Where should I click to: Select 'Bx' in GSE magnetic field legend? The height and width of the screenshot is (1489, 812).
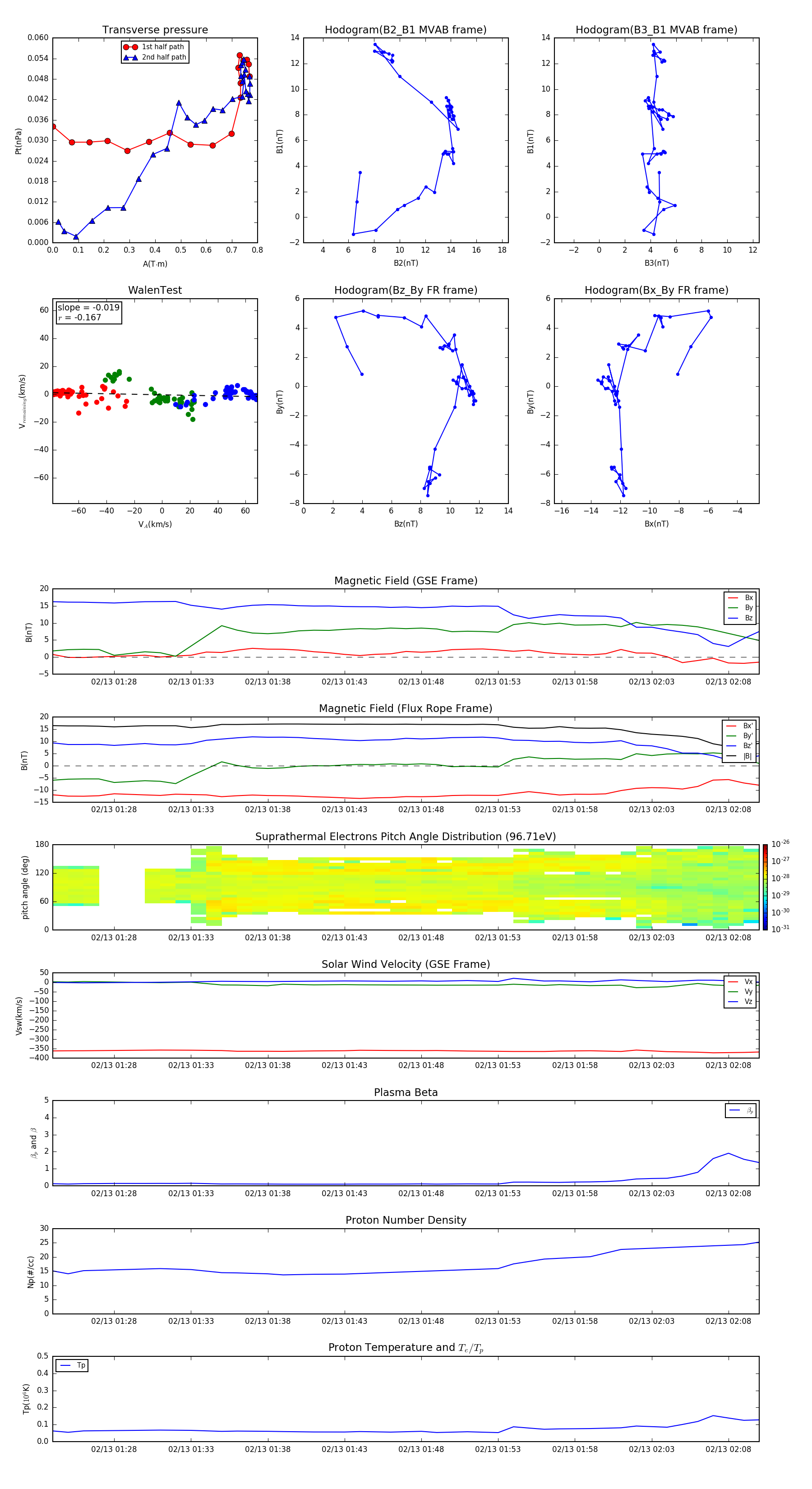(741, 598)
